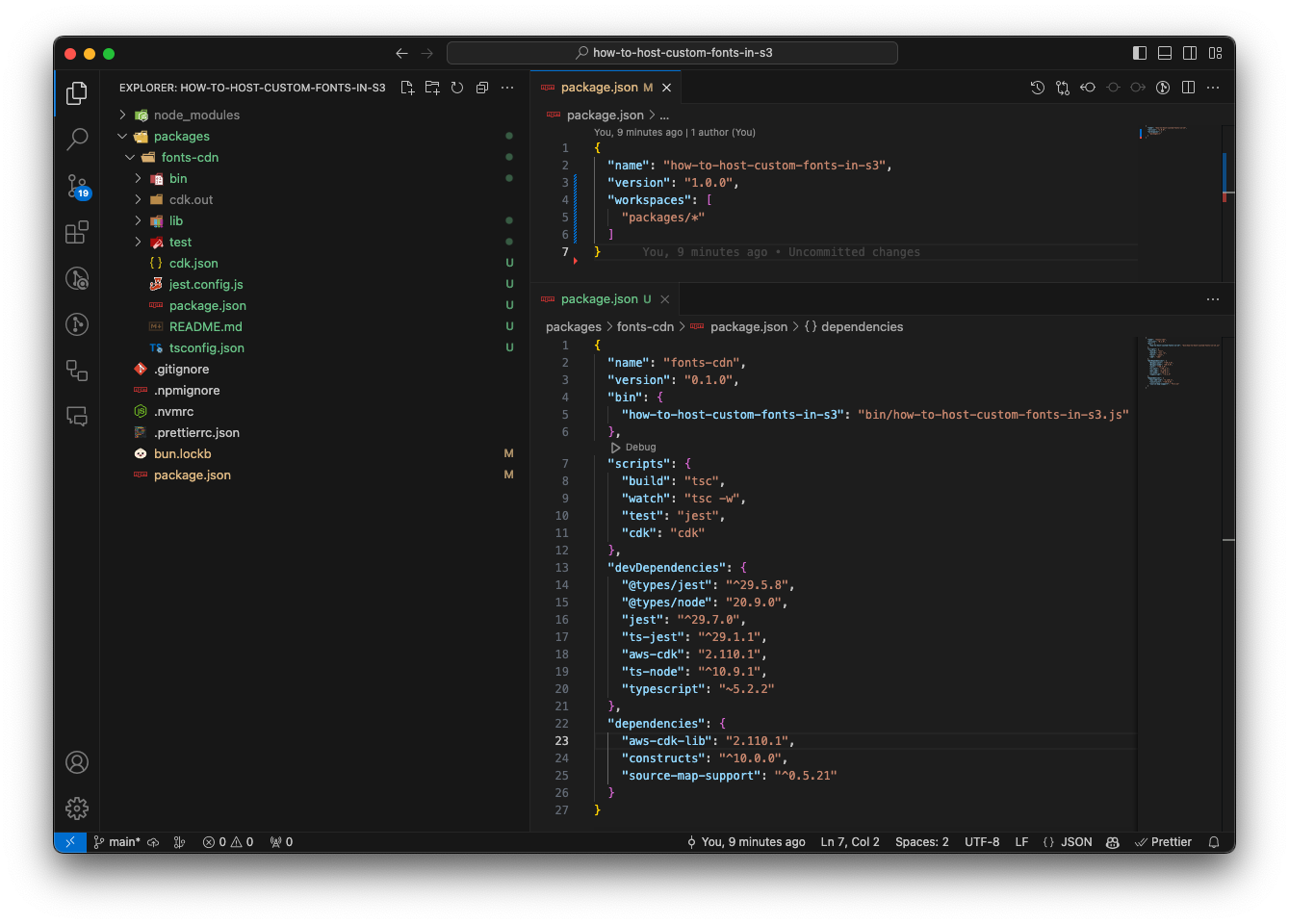The height and width of the screenshot is (924, 1289).
Task: Click fonts-cdn in the breadcrumb
Action: click(645, 327)
